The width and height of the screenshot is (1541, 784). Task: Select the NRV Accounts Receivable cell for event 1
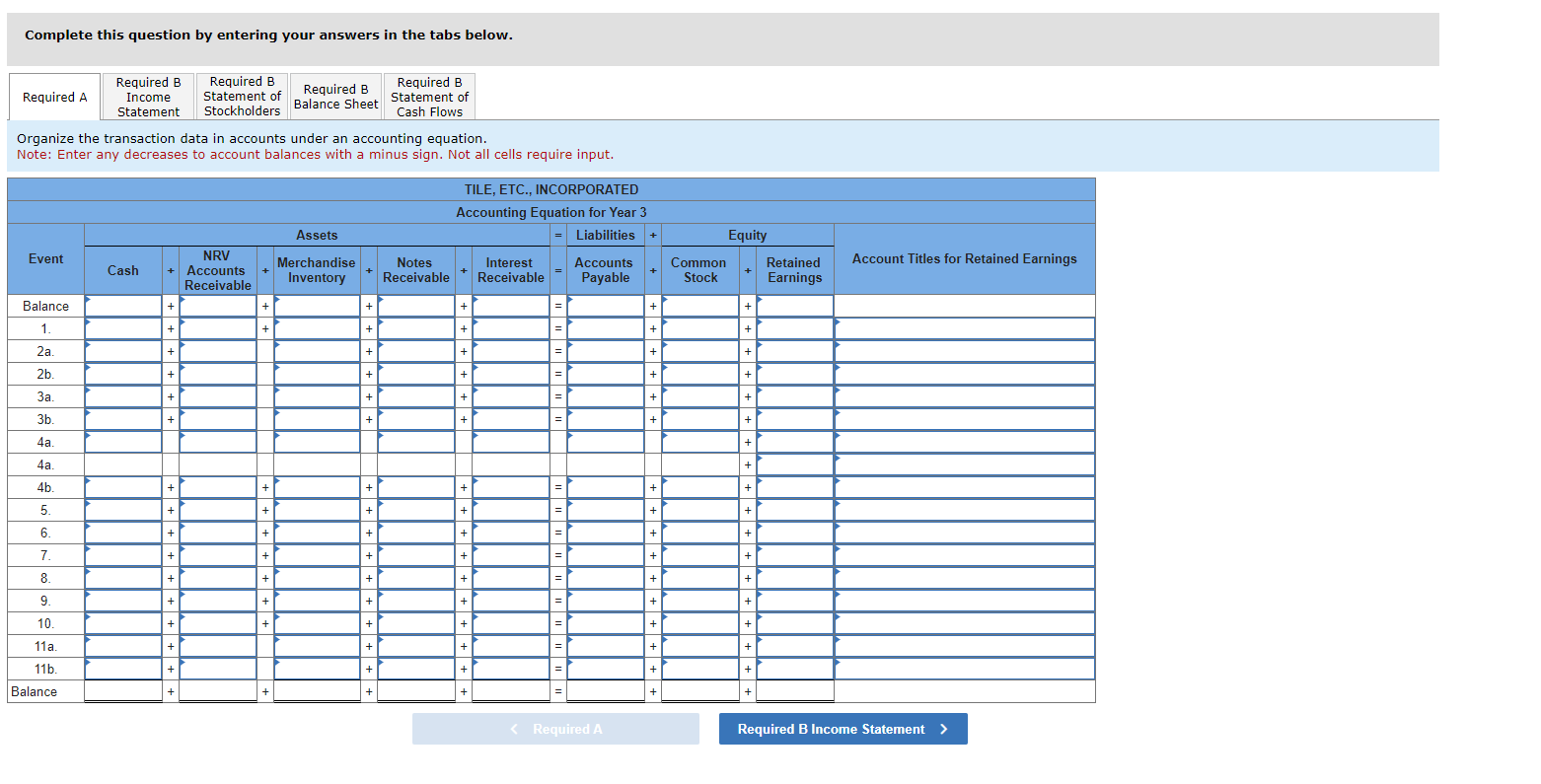[x=218, y=328]
